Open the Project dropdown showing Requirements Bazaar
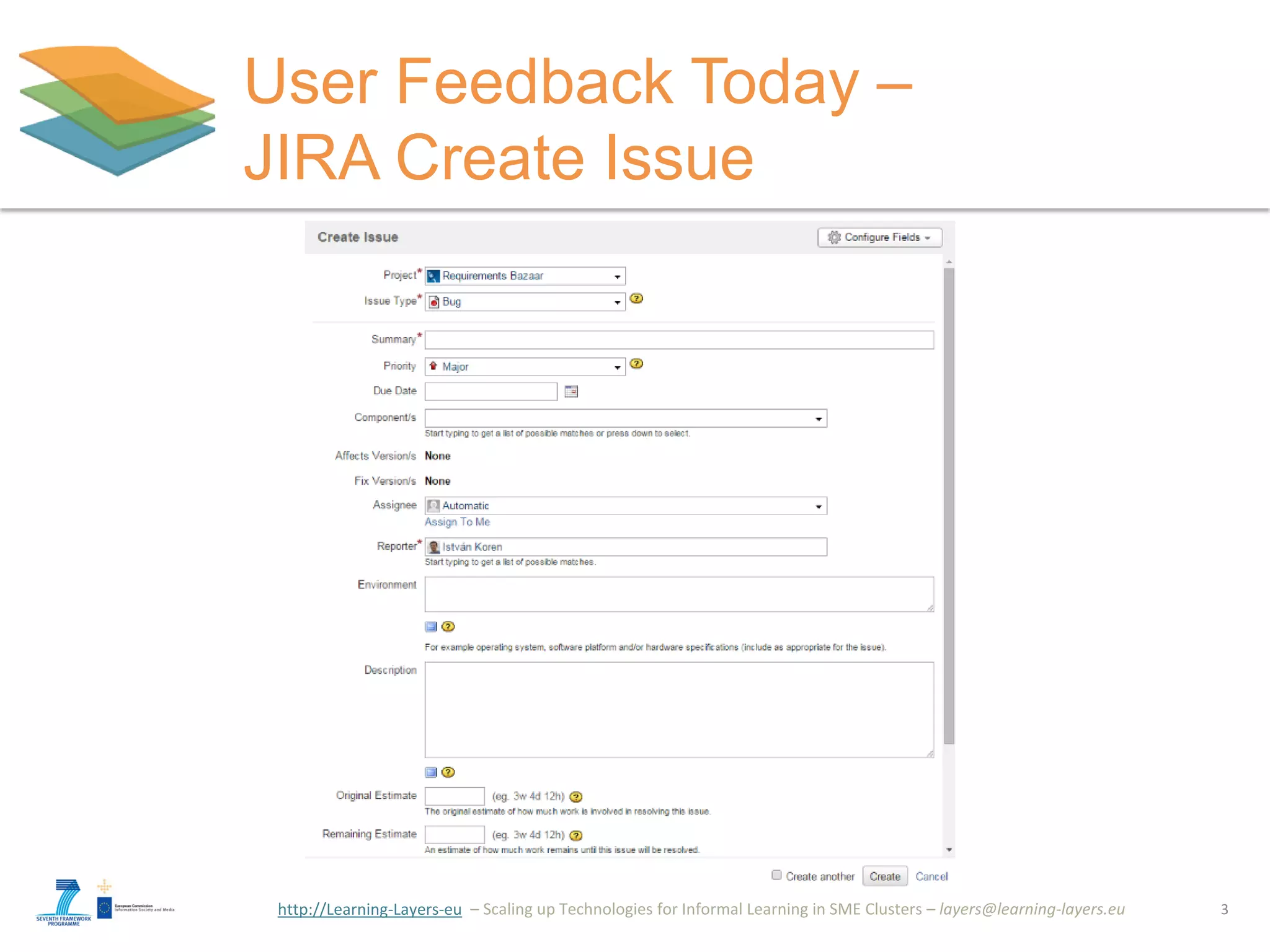Screen dimensions: 1270x952 coord(525,276)
